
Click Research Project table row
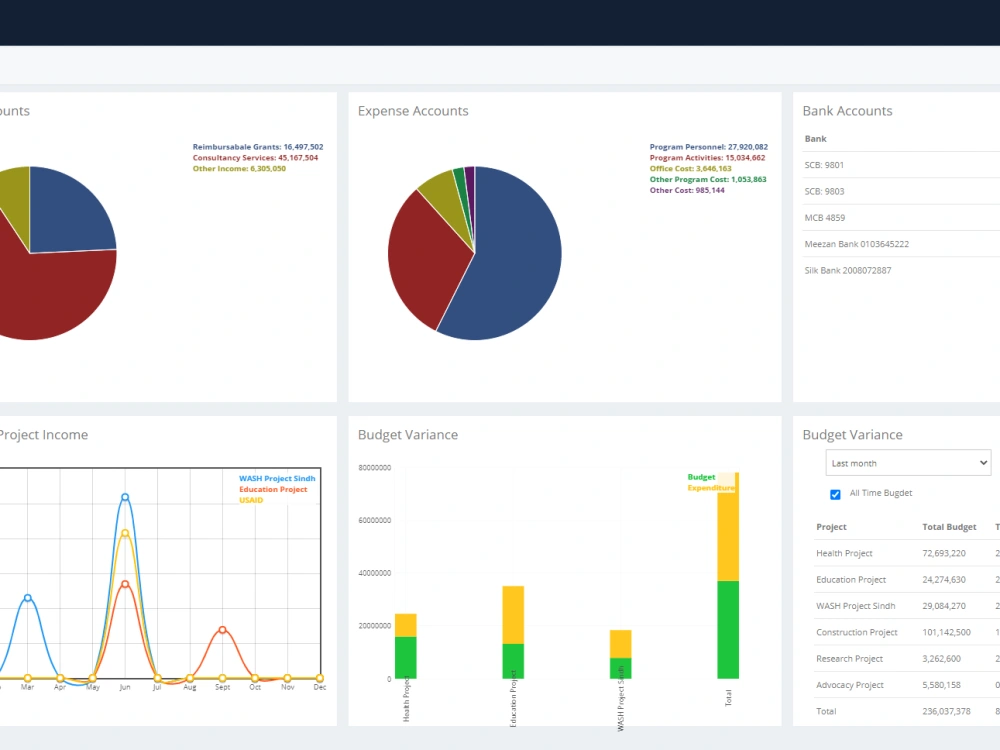pos(907,659)
